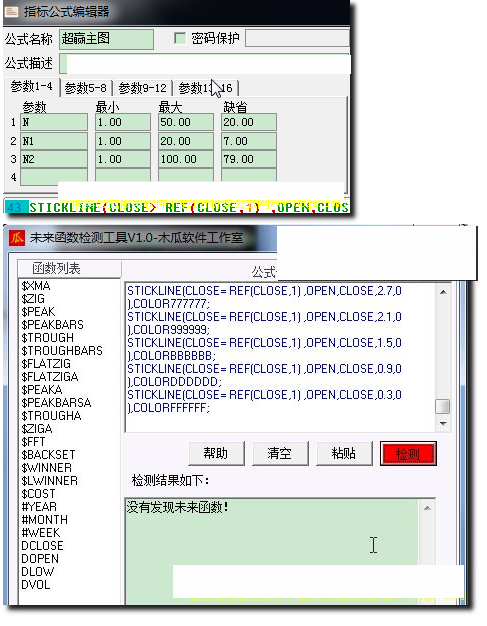The width and height of the screenshot is (487, 626).
Task: Click into the password field beside 密码保护
Action: (x=297, y=38)
